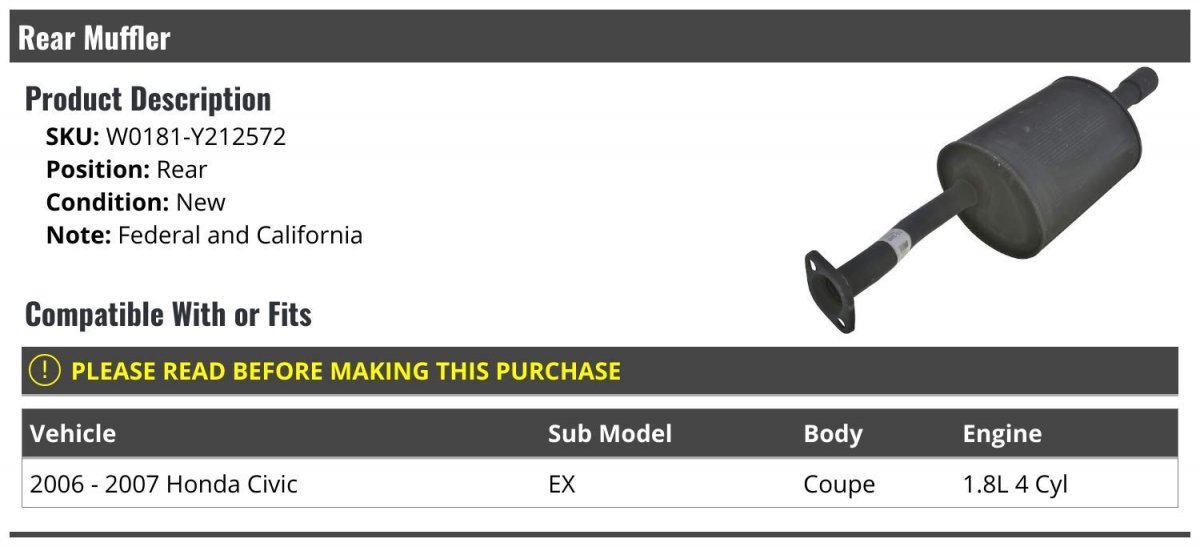The width and height of the screenshot is (1200, 547).
Task: Click the SKU label text
Action: 73,137
